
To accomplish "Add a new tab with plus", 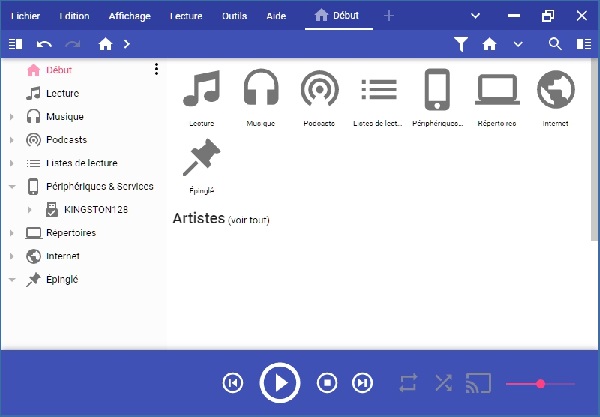I will pyautogui.click(x=389, y=16).
